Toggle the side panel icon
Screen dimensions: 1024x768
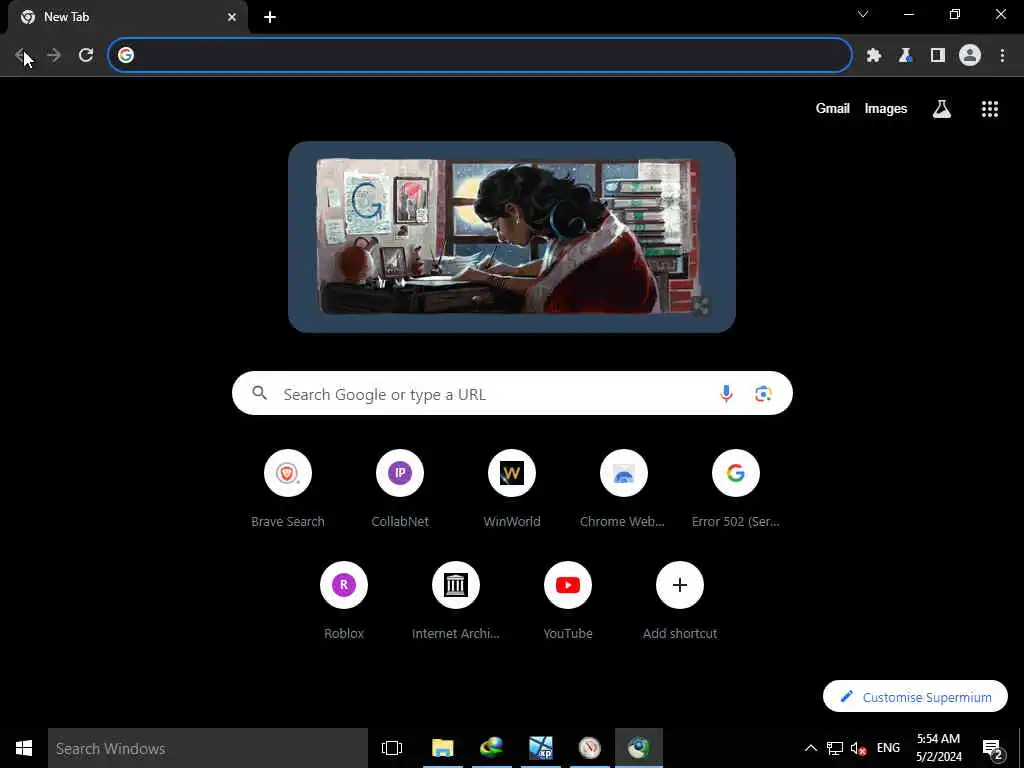pos(938,56)
